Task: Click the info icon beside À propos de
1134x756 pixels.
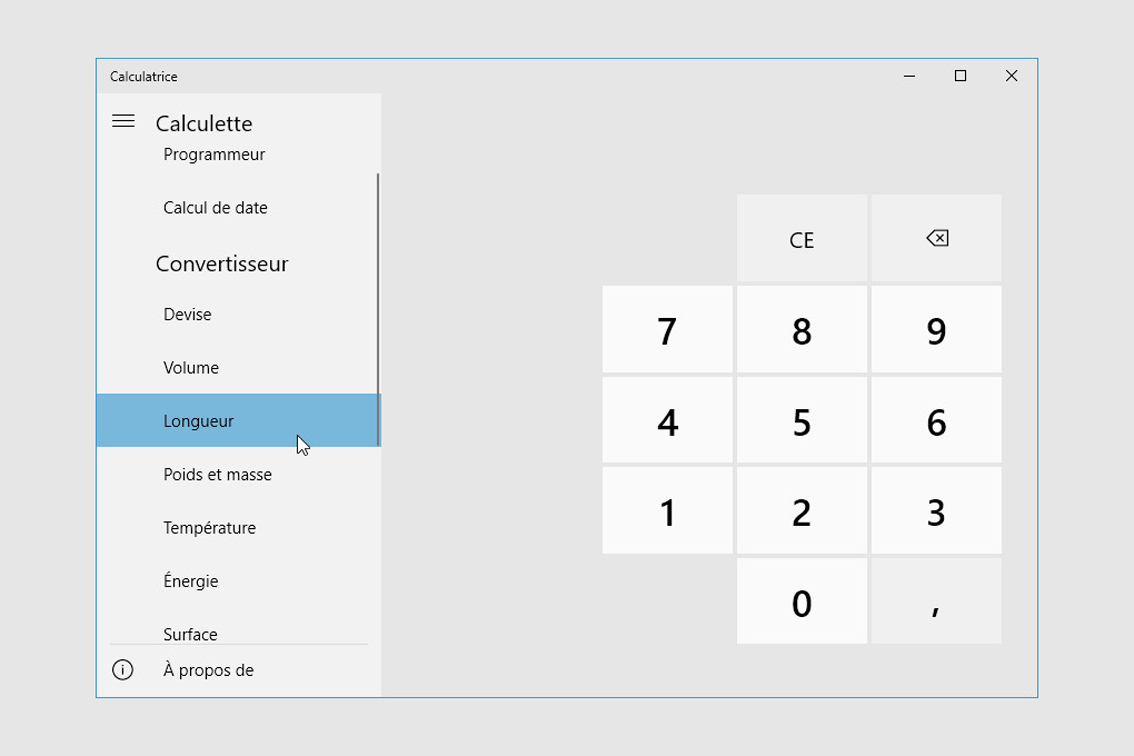Action: 122,670
